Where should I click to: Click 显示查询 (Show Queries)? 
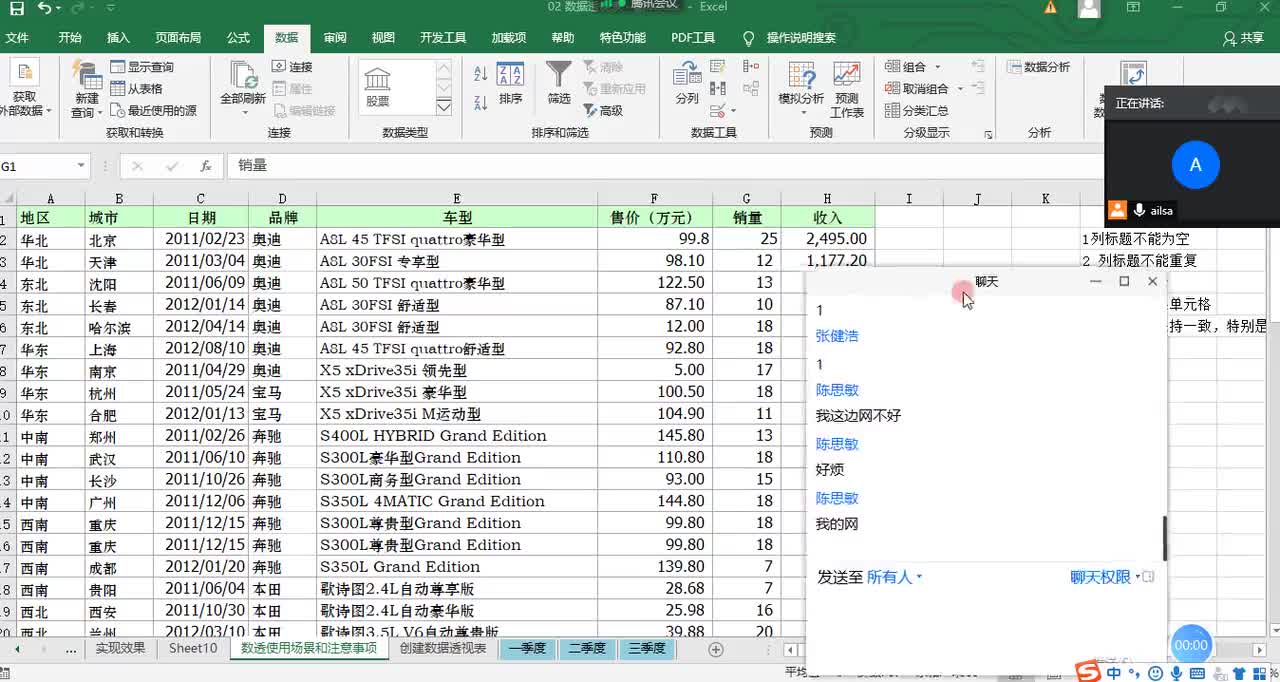141,67
